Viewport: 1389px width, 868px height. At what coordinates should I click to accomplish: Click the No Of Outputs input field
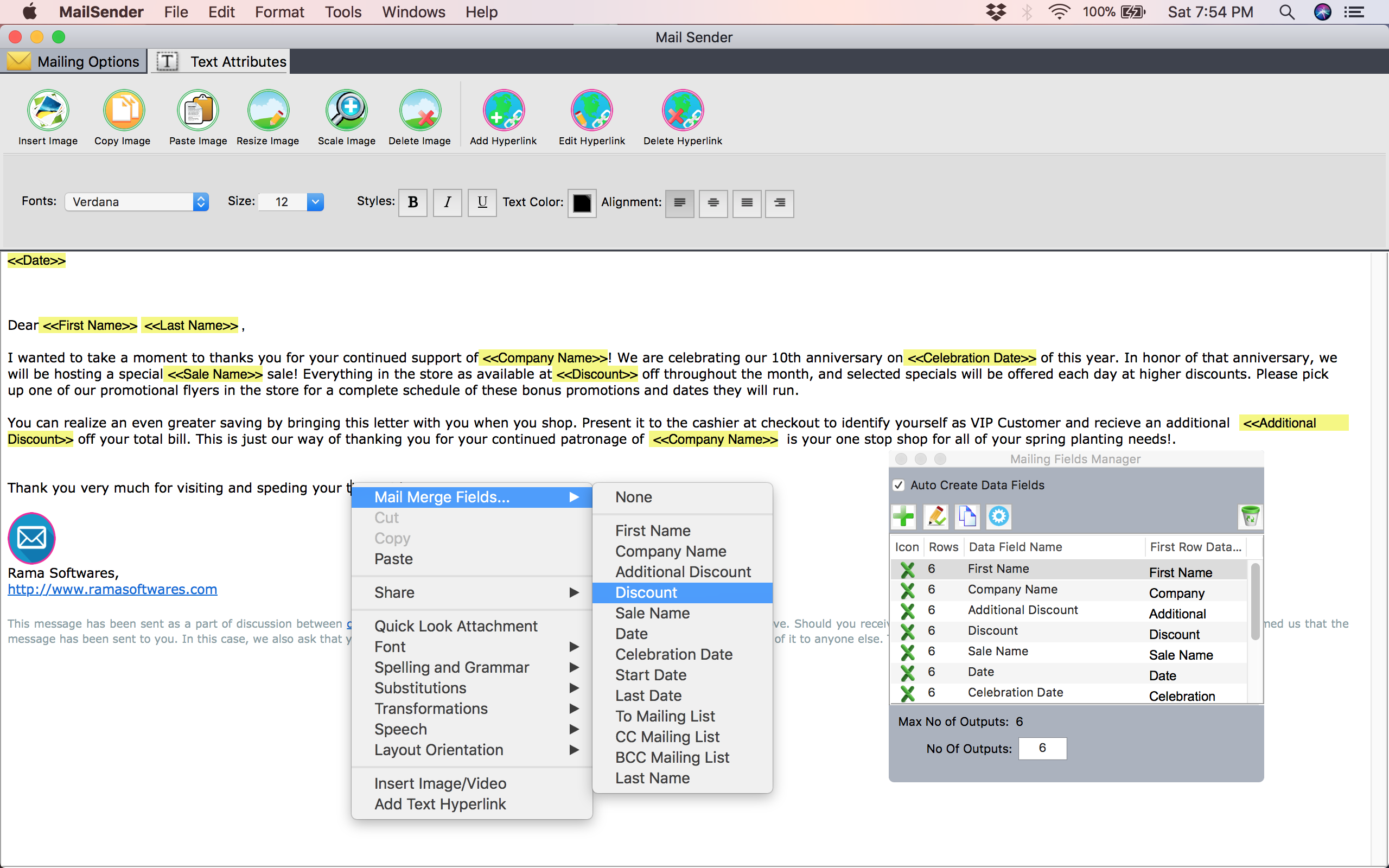[x=1042, y=748]
